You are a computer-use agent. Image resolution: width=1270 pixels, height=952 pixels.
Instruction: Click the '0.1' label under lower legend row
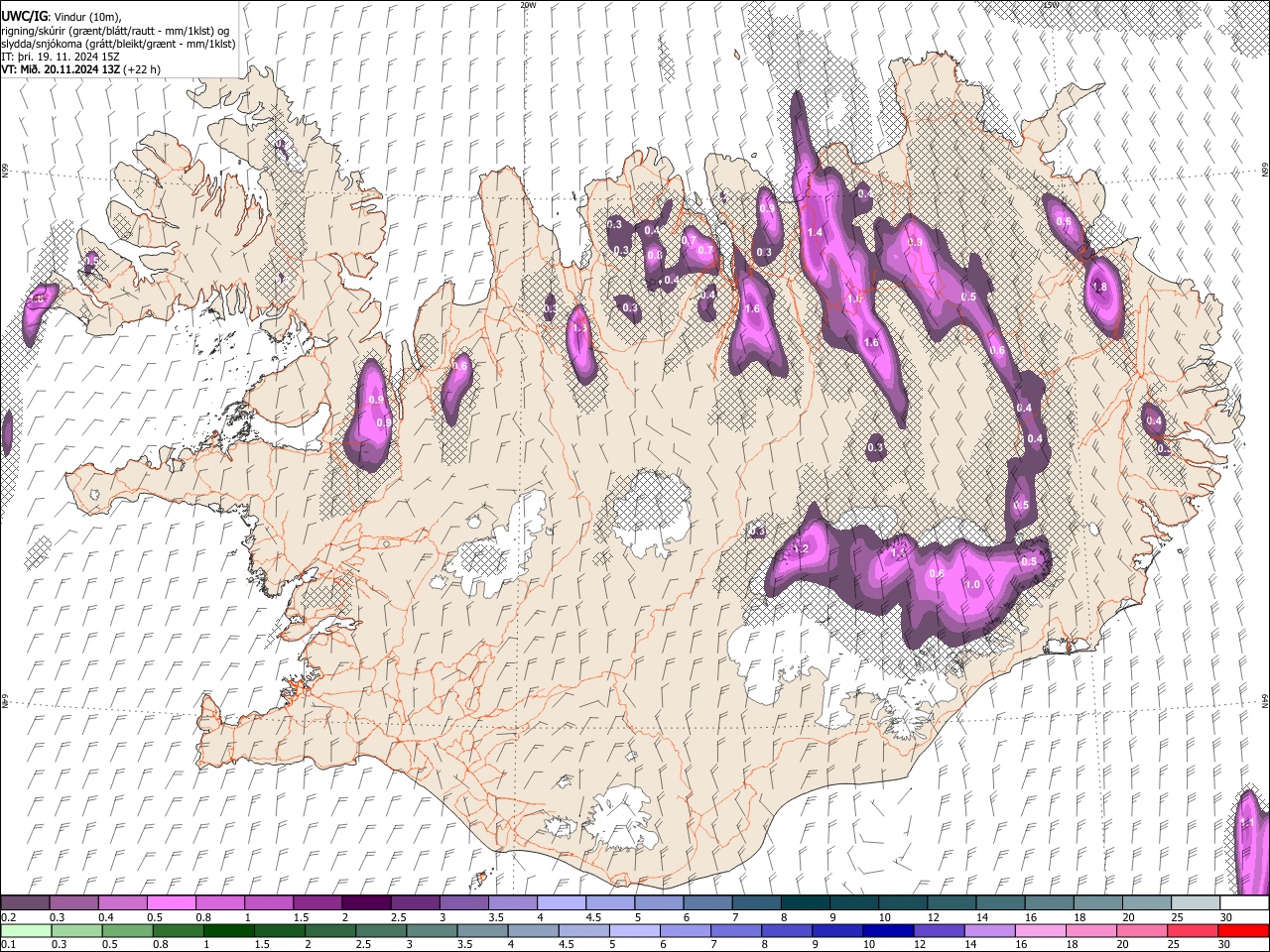coord(7,945)
